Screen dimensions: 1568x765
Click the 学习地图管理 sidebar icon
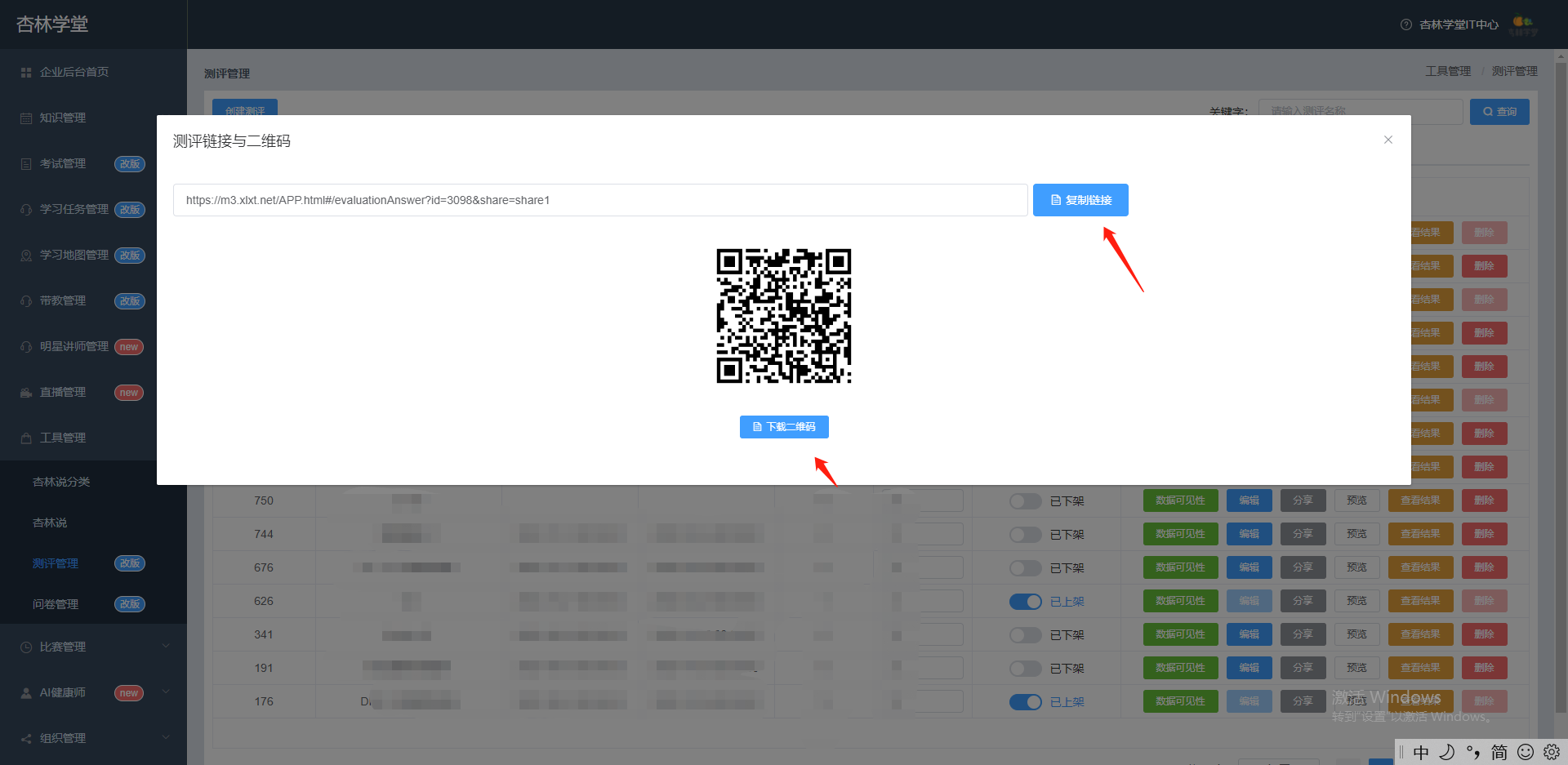click(26, 256)
